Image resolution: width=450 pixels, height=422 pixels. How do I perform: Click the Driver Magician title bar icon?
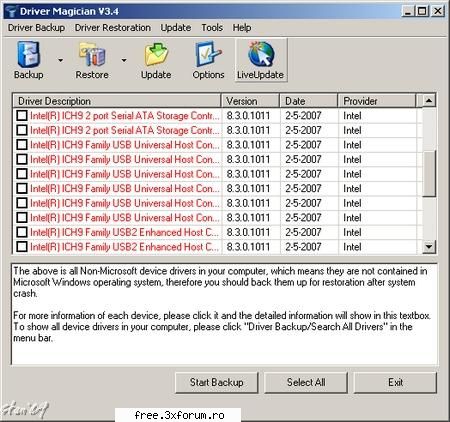tap(11, 11)
